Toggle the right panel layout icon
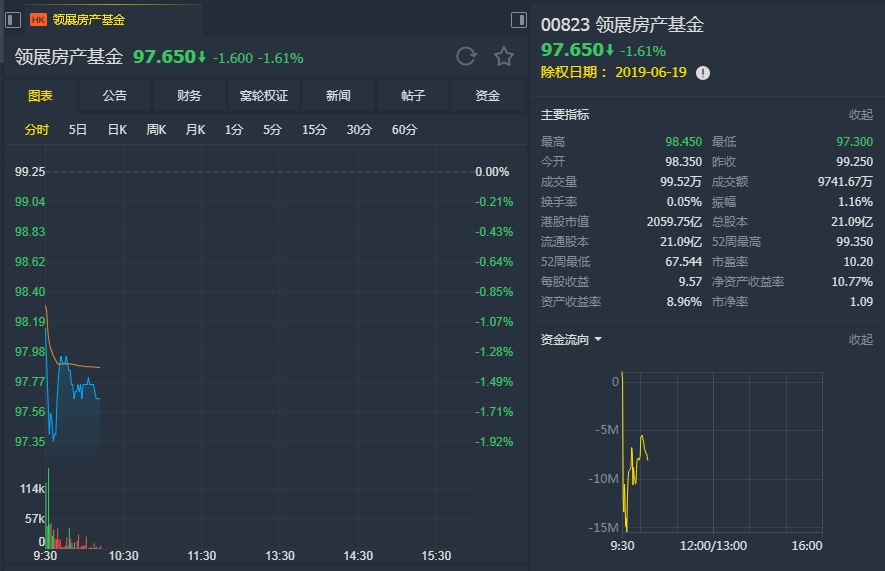The width and height of the screenshot is (885, 571). (x=519, y=20)
